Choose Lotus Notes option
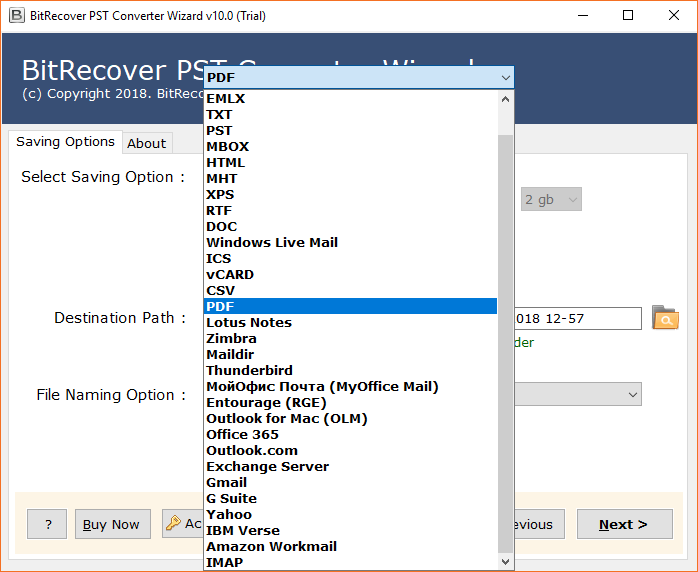 tap(350, 322)
